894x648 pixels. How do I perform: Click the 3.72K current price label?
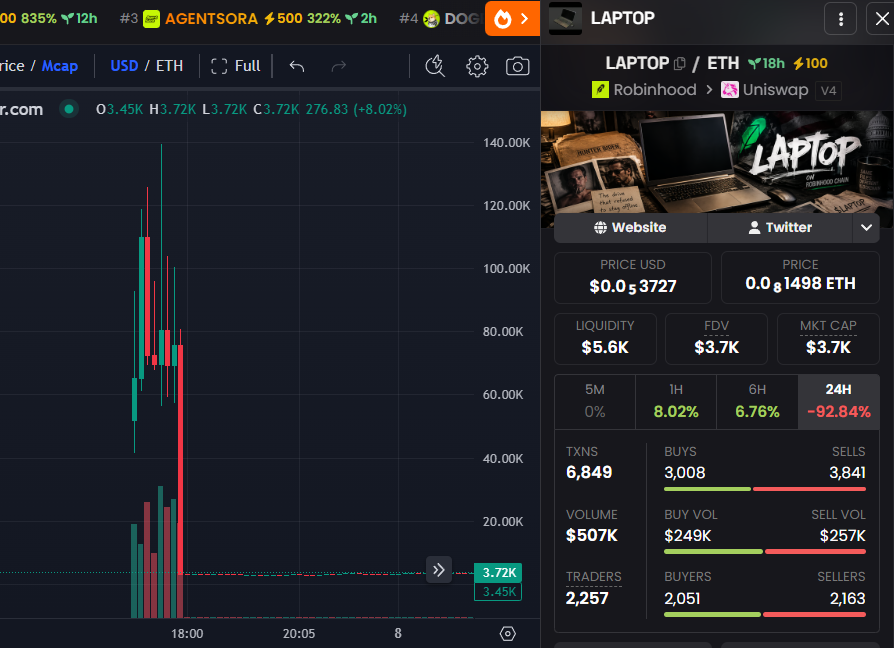(498, 572)
